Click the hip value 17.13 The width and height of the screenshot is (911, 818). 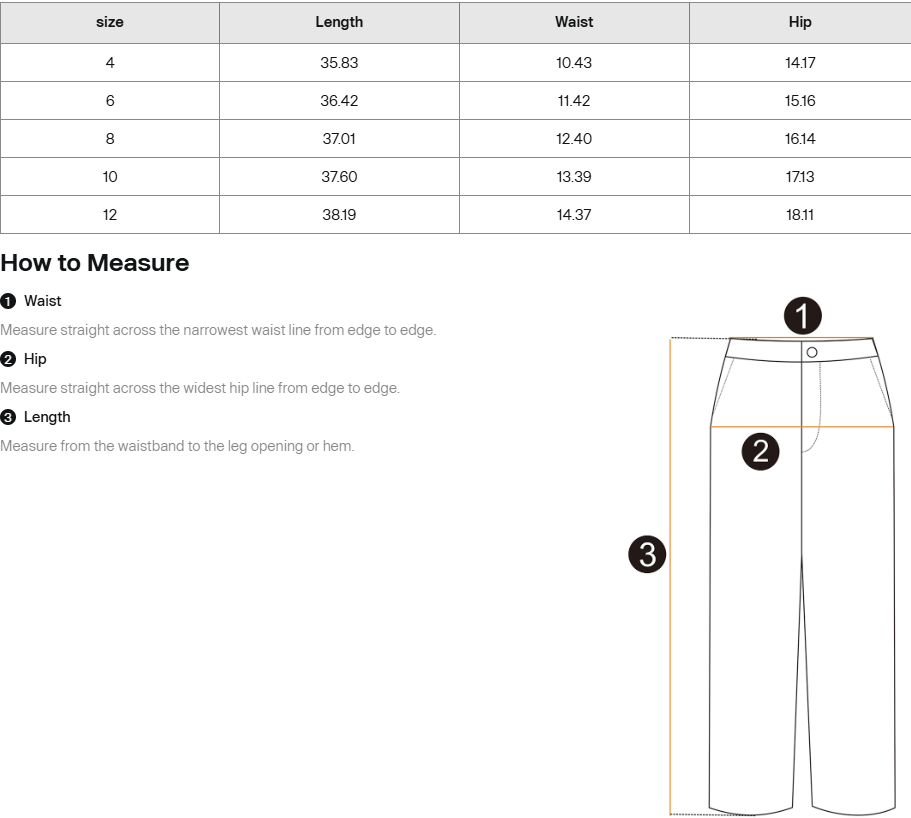point(800,177)
